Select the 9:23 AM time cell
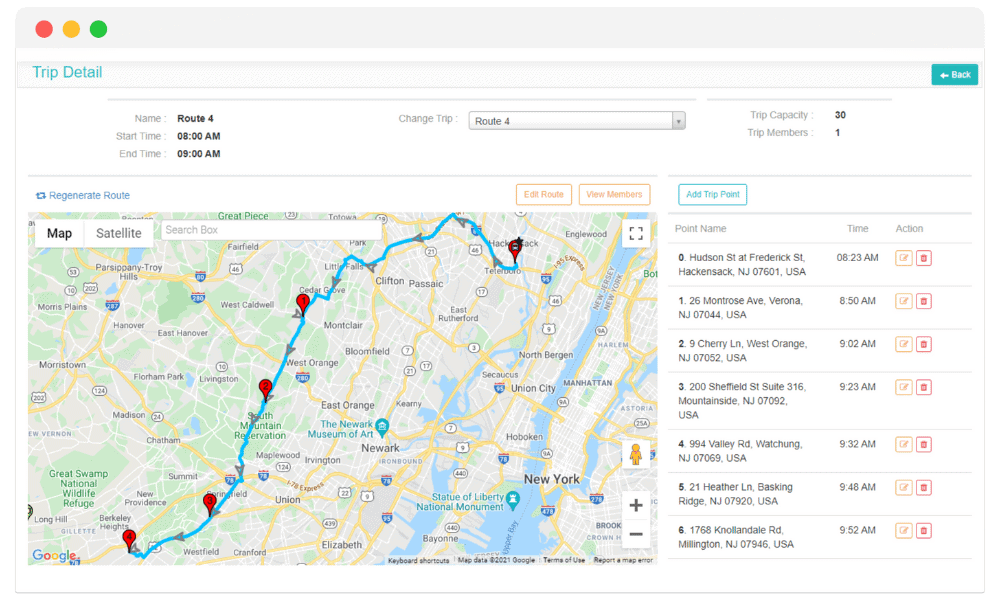This screenshot has height=600, width=1000. coord(857,386)
